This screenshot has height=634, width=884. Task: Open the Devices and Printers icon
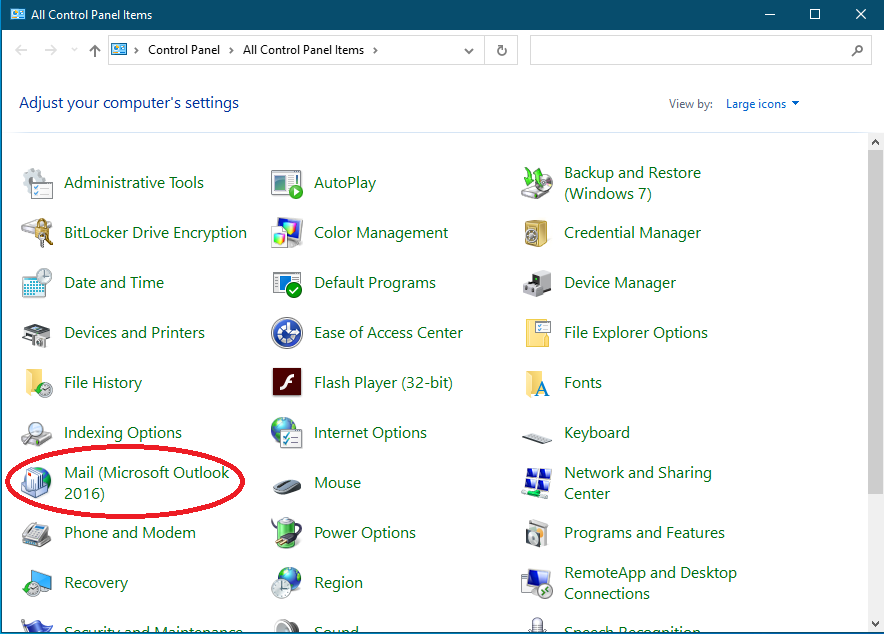[x=37, y=334]
